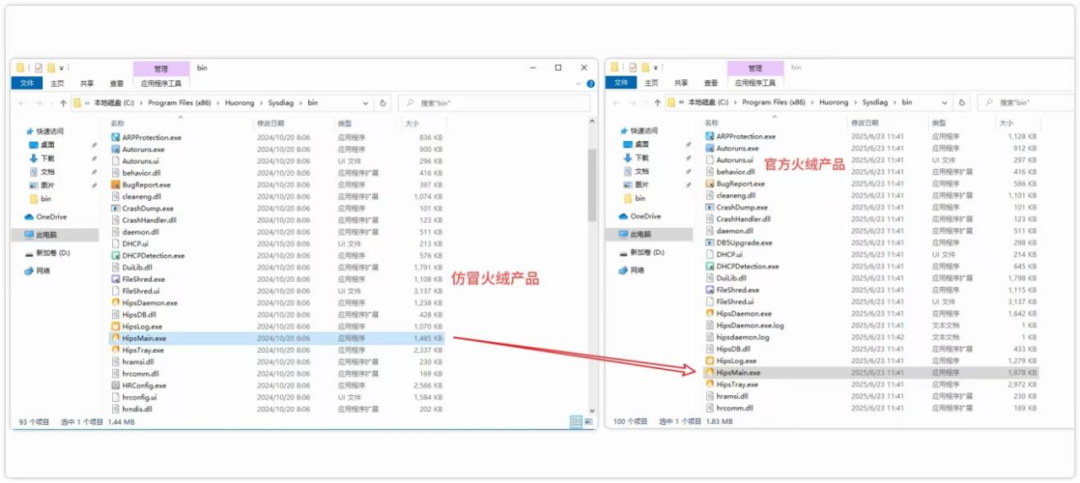Open address bar history dropdown in left window
1080x483 pixels.
pyautogui.click(x=368, y=103)
